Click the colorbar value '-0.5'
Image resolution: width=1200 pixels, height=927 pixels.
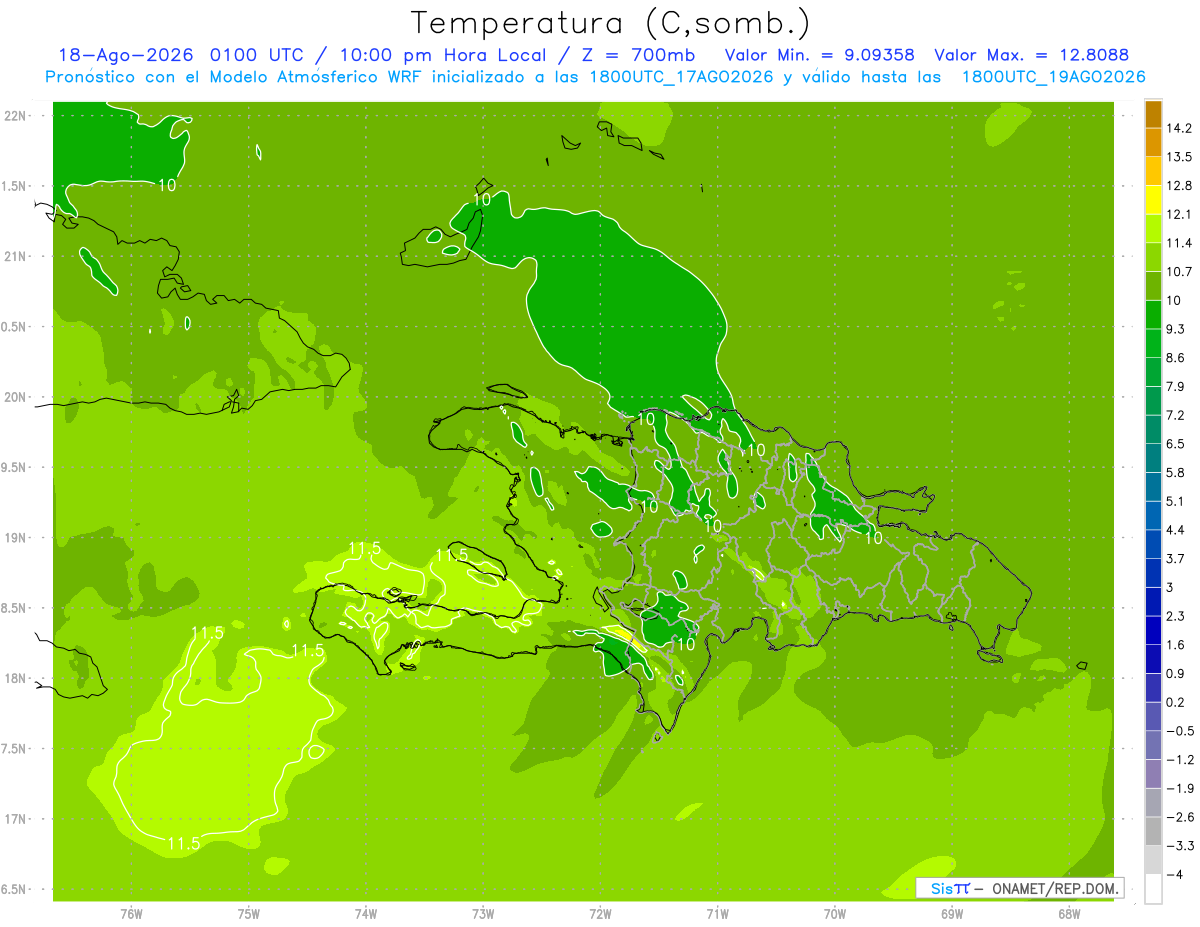coord(1180,730)
